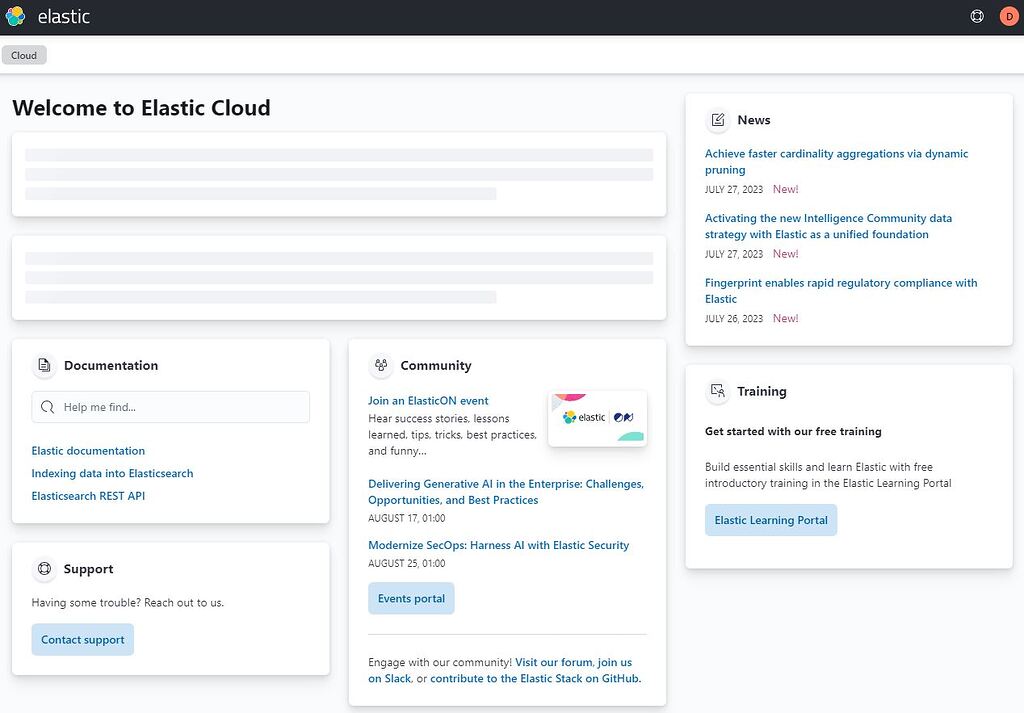Open the user avatar menu labeled D
The image size is (1024, 713).
1009,16
